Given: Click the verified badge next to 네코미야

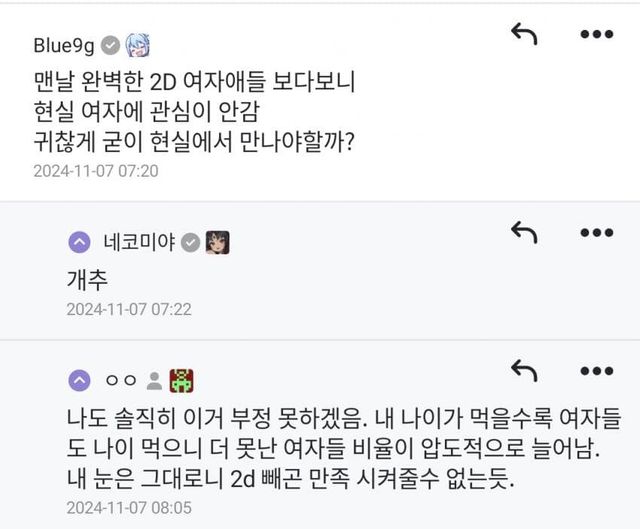Looking at the screenshot, I should [190, 241].
